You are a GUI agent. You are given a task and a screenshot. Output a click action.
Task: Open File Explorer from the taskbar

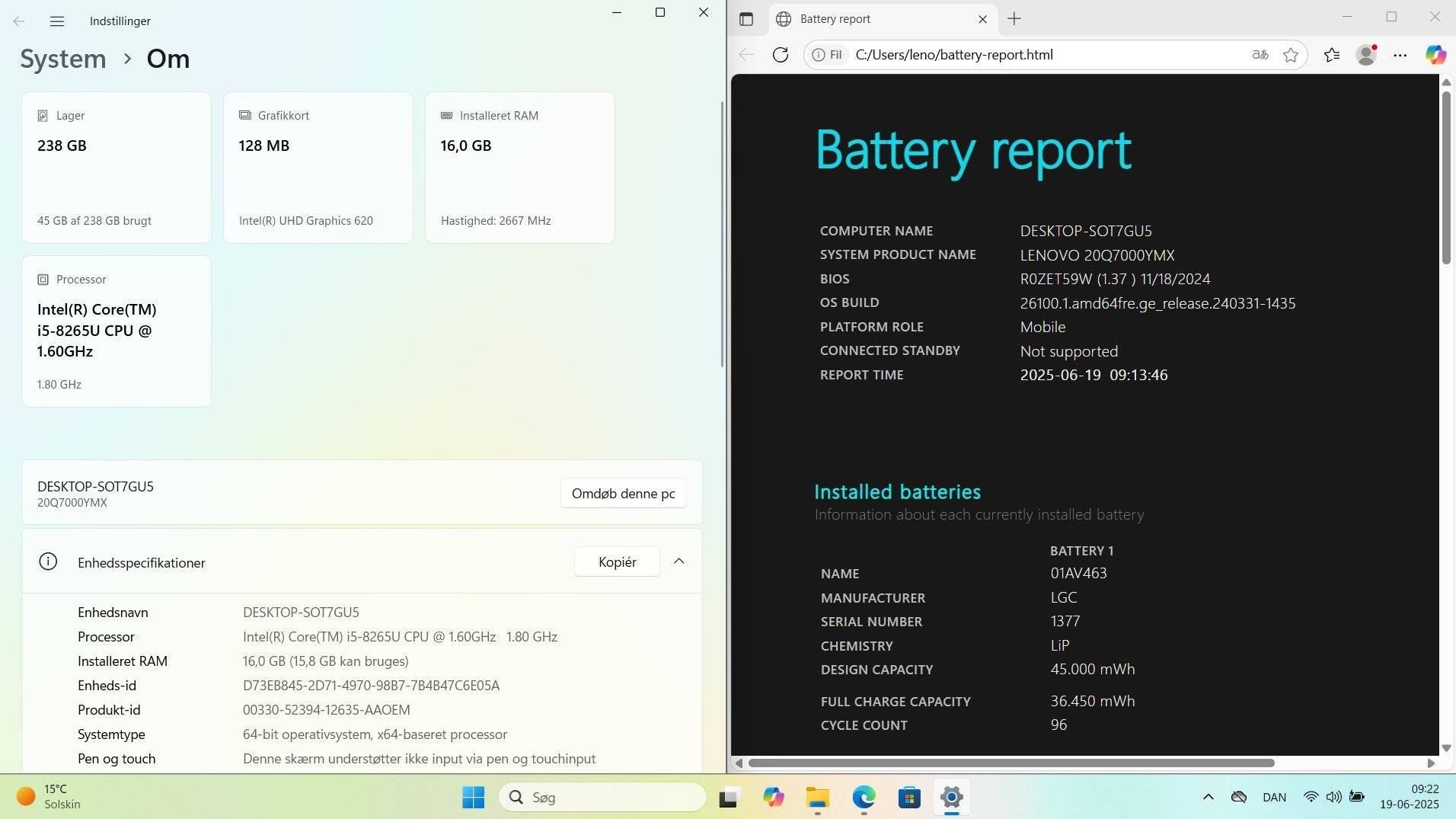click(x=818, y=797)
